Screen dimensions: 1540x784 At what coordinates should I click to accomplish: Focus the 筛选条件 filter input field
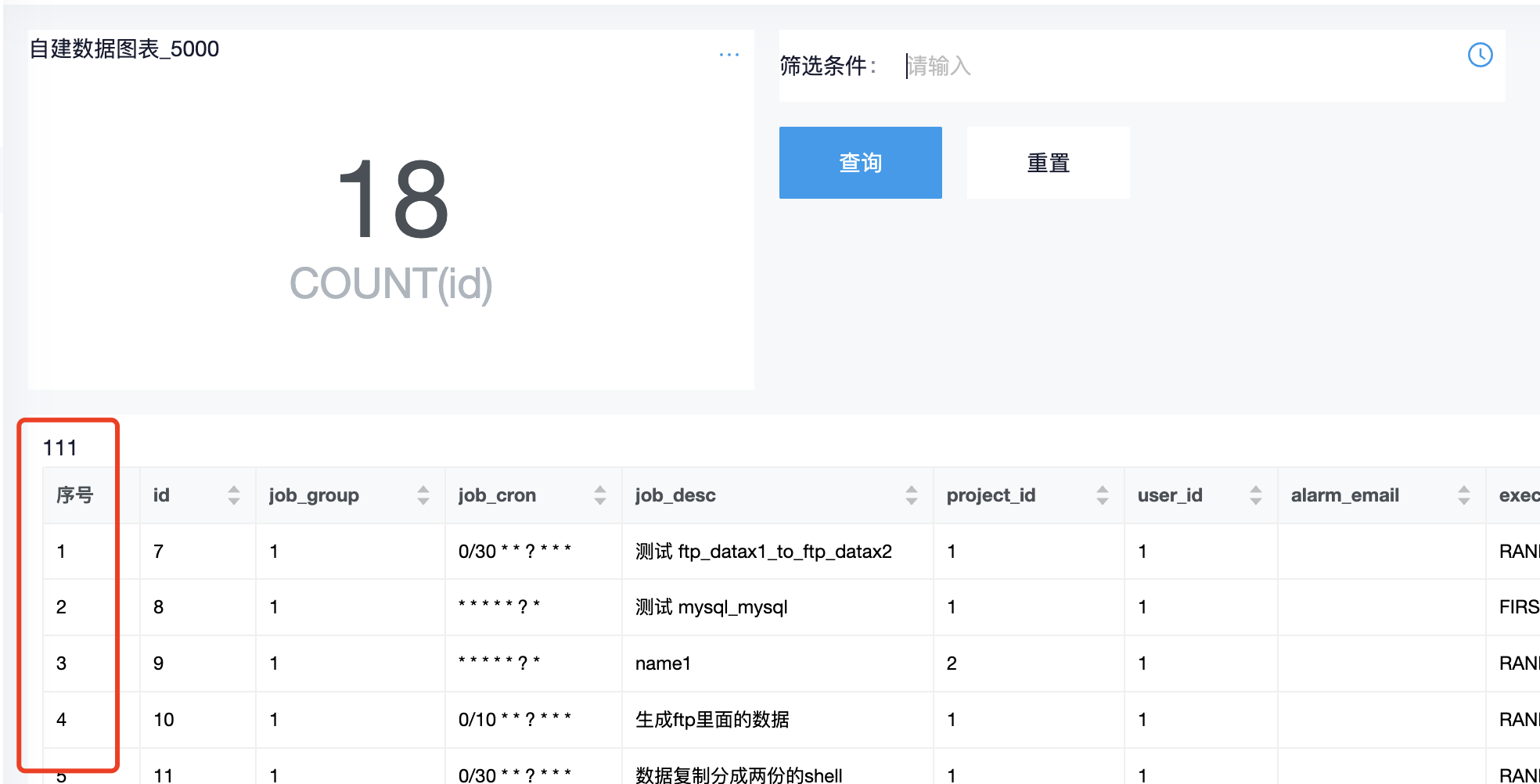click(1182, 66)
